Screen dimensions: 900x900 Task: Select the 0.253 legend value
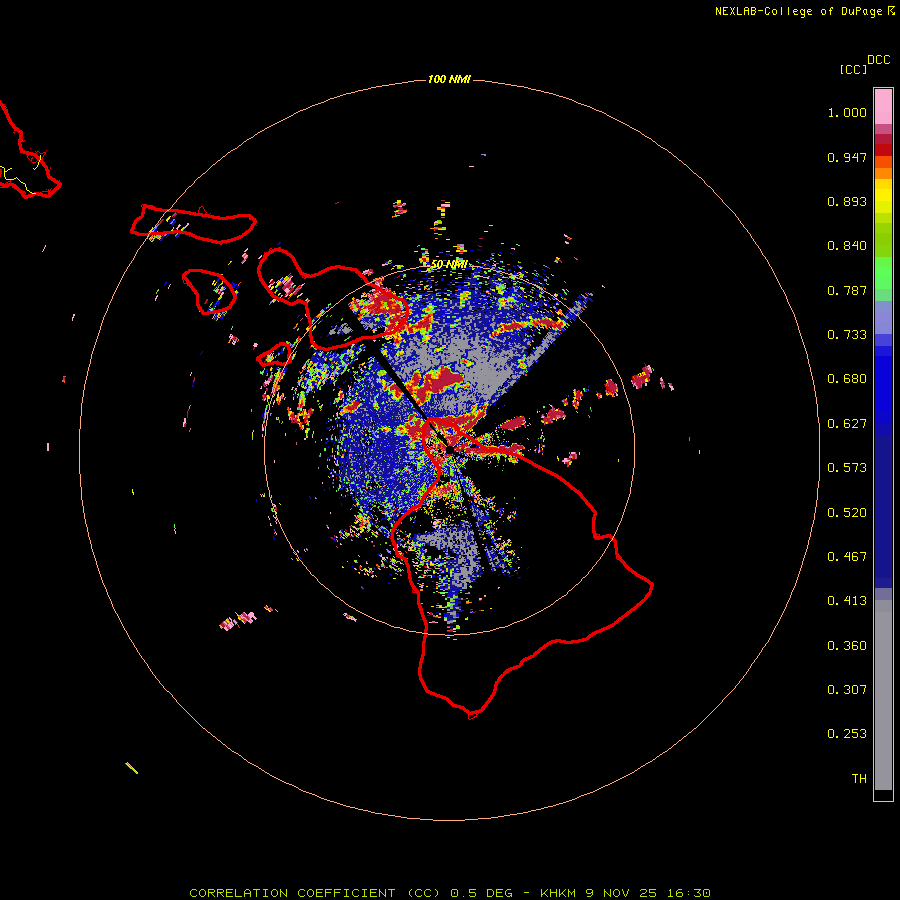847,734
